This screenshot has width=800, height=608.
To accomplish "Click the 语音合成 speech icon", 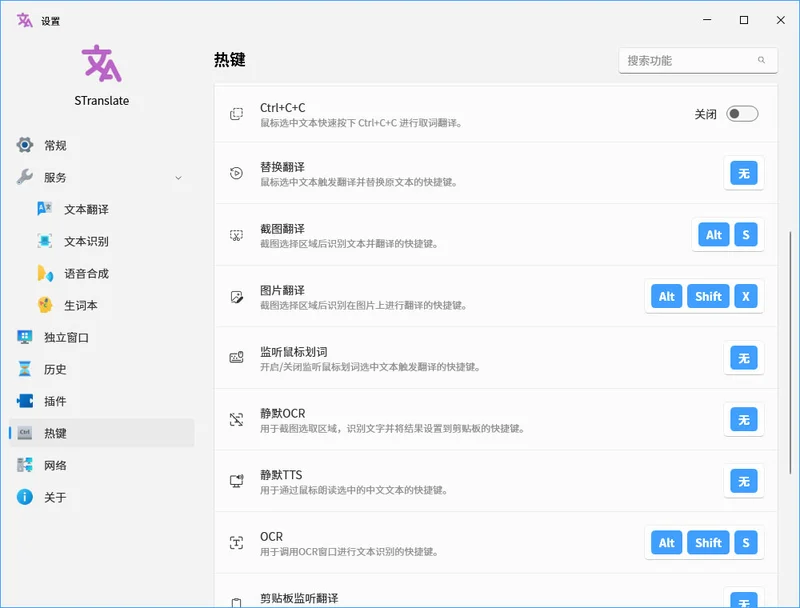I will tap(45, 273).
